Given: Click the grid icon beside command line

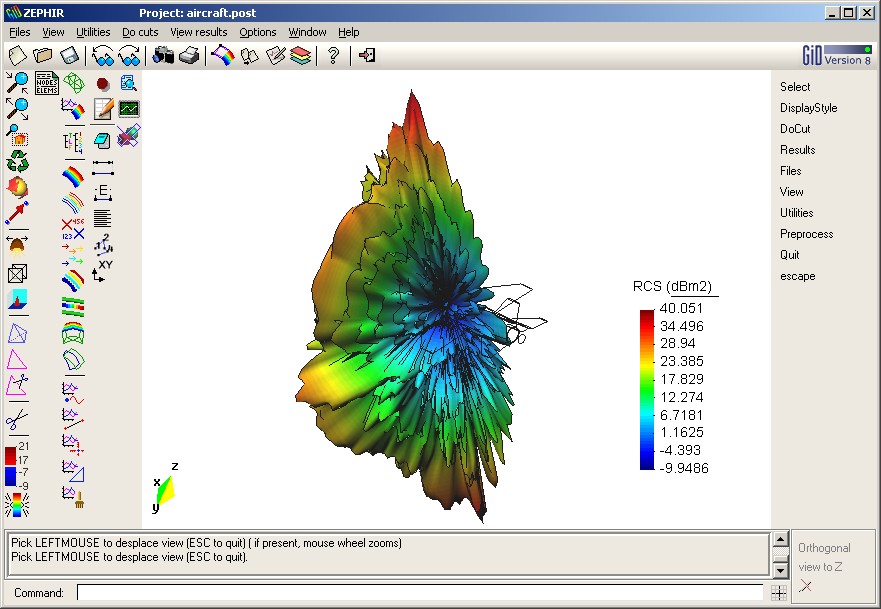Looking at the screenshot, I should pos(778,593).
